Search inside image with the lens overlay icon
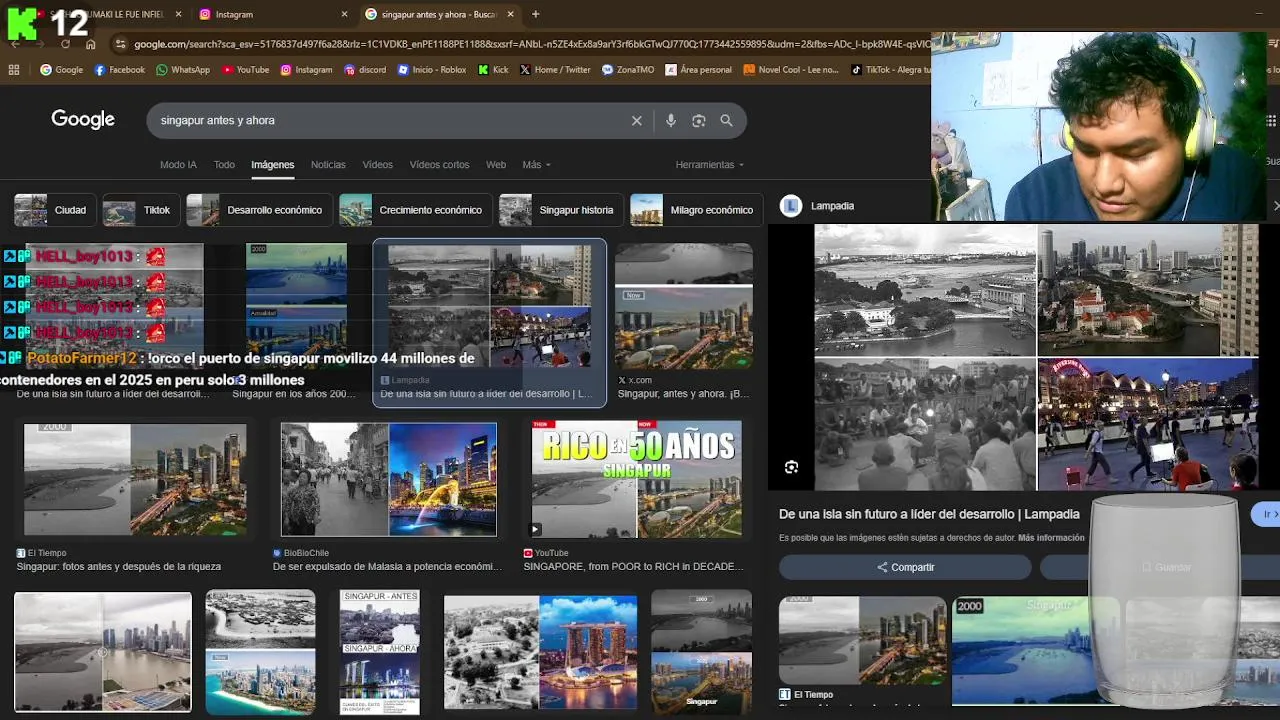The height and width of the screenshot is (720, 1280). [791, 467]
